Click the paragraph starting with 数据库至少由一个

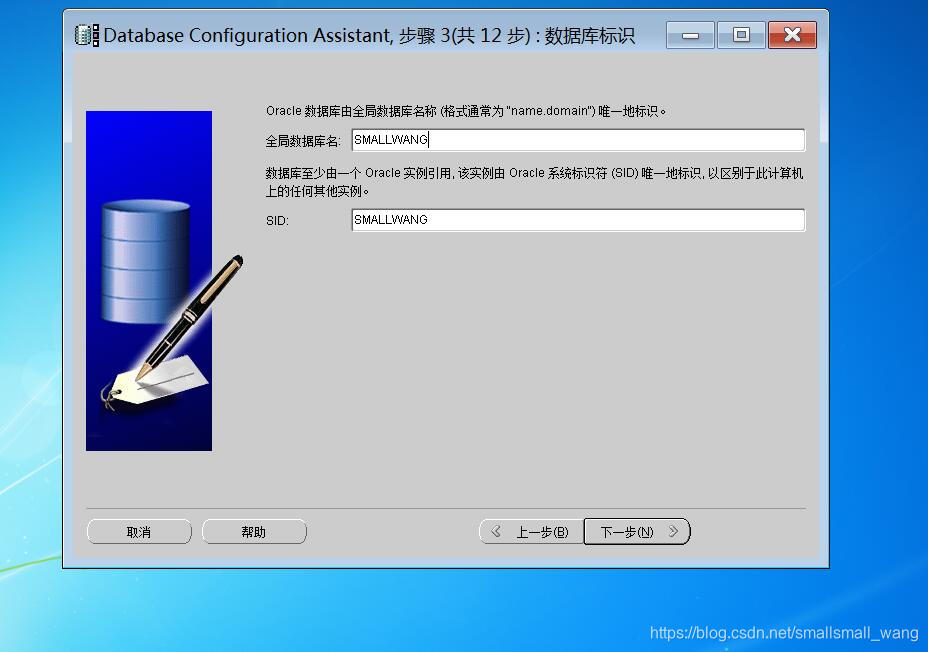pos(534,182)
